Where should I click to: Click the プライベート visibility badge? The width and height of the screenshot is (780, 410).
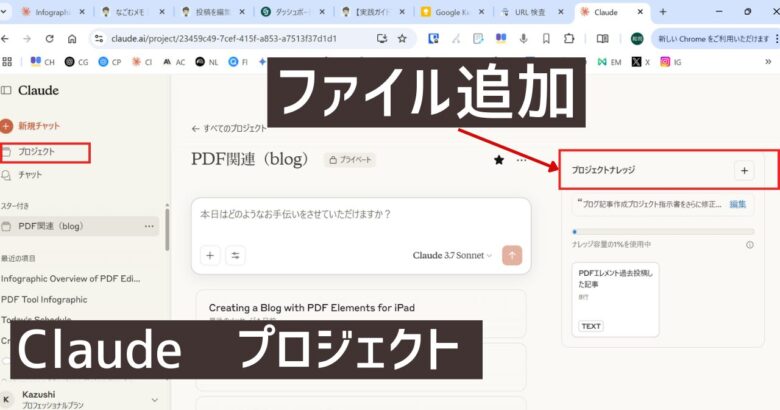[x=350, y=160]
